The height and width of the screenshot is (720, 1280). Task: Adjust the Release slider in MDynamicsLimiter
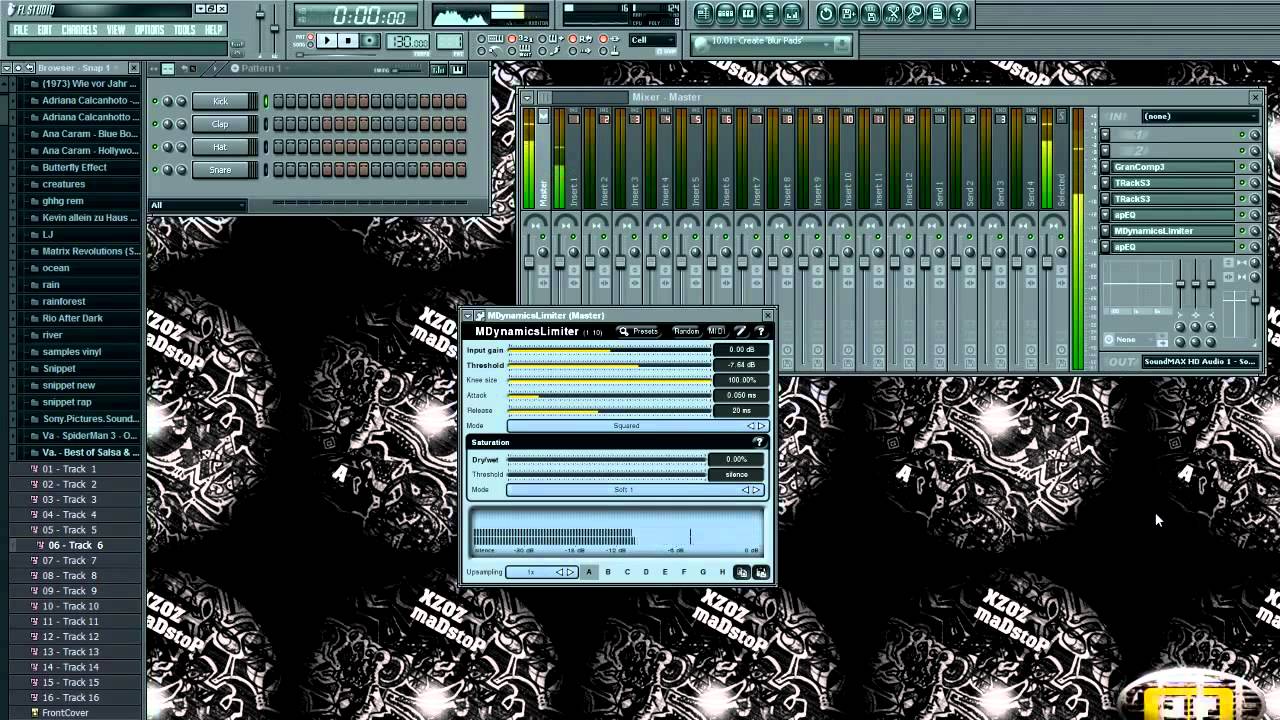609,410
